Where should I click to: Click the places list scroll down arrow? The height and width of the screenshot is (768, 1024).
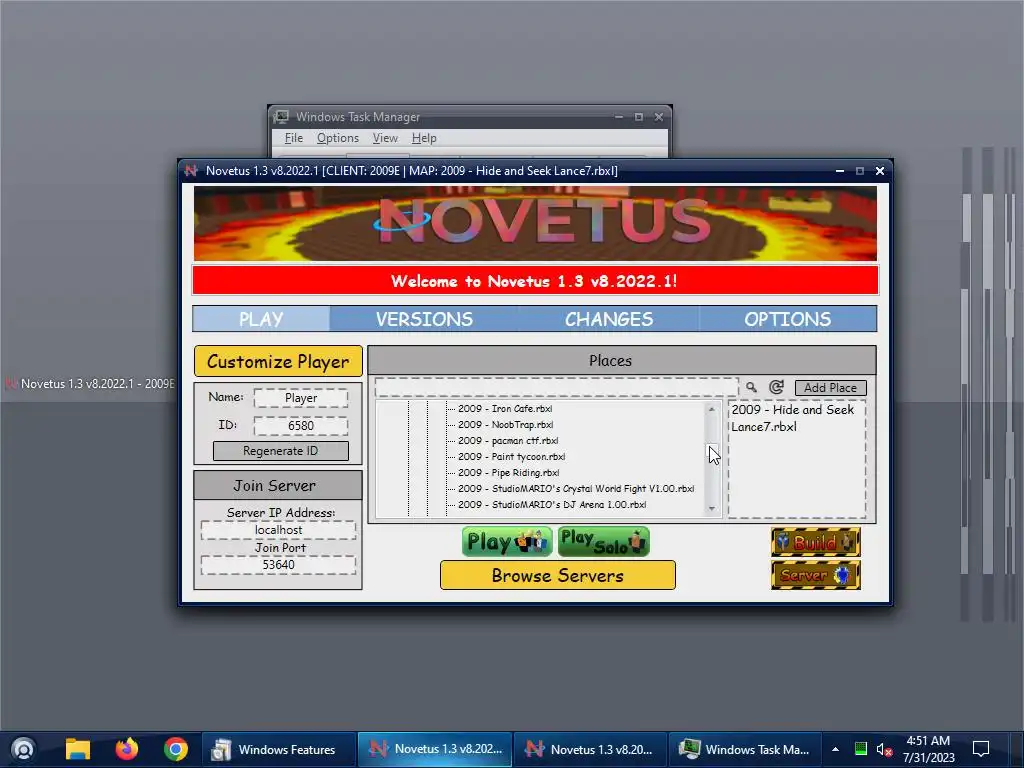[x=712, y=509]
